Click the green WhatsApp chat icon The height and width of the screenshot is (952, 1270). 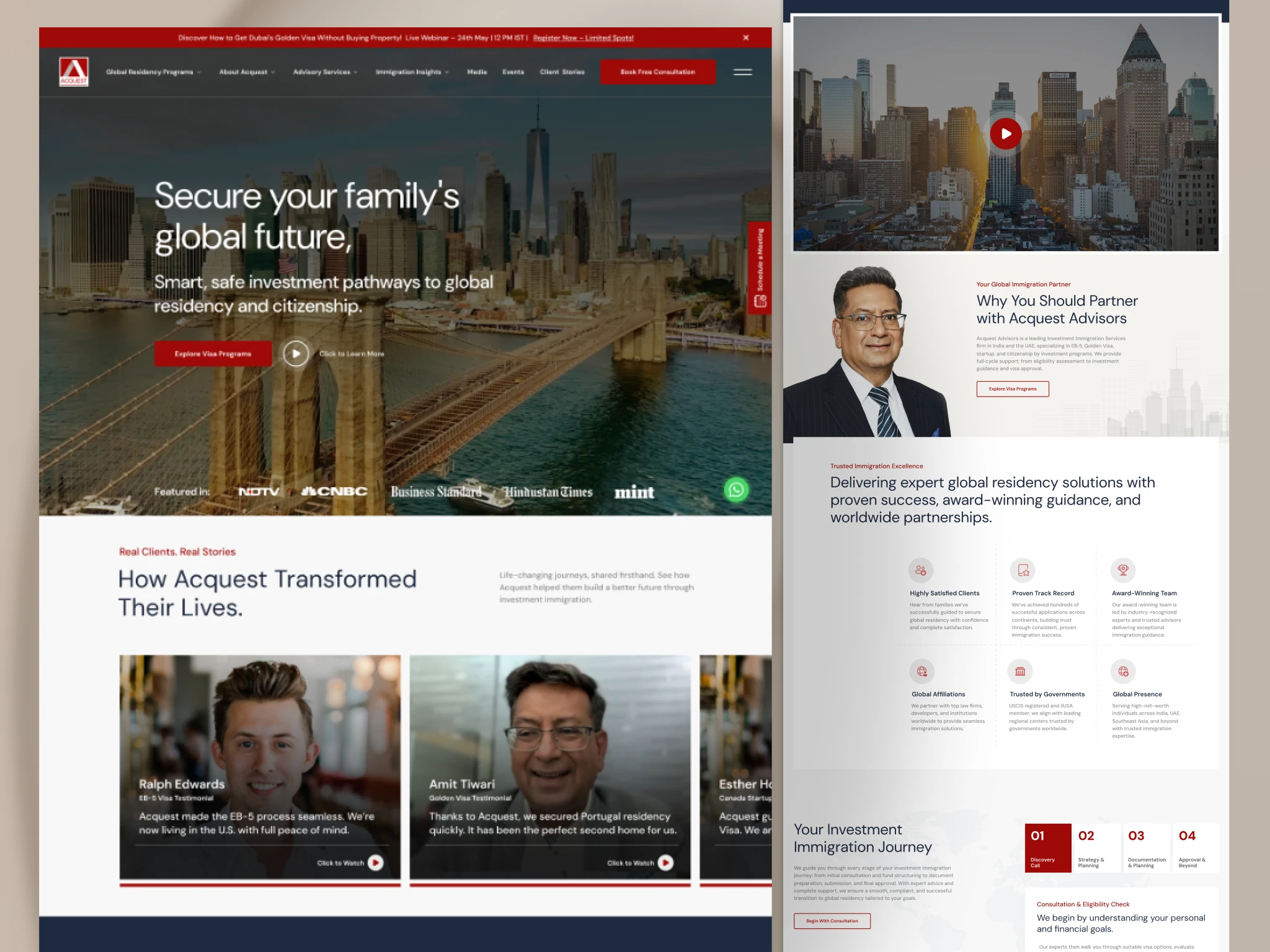coord(736,490)
